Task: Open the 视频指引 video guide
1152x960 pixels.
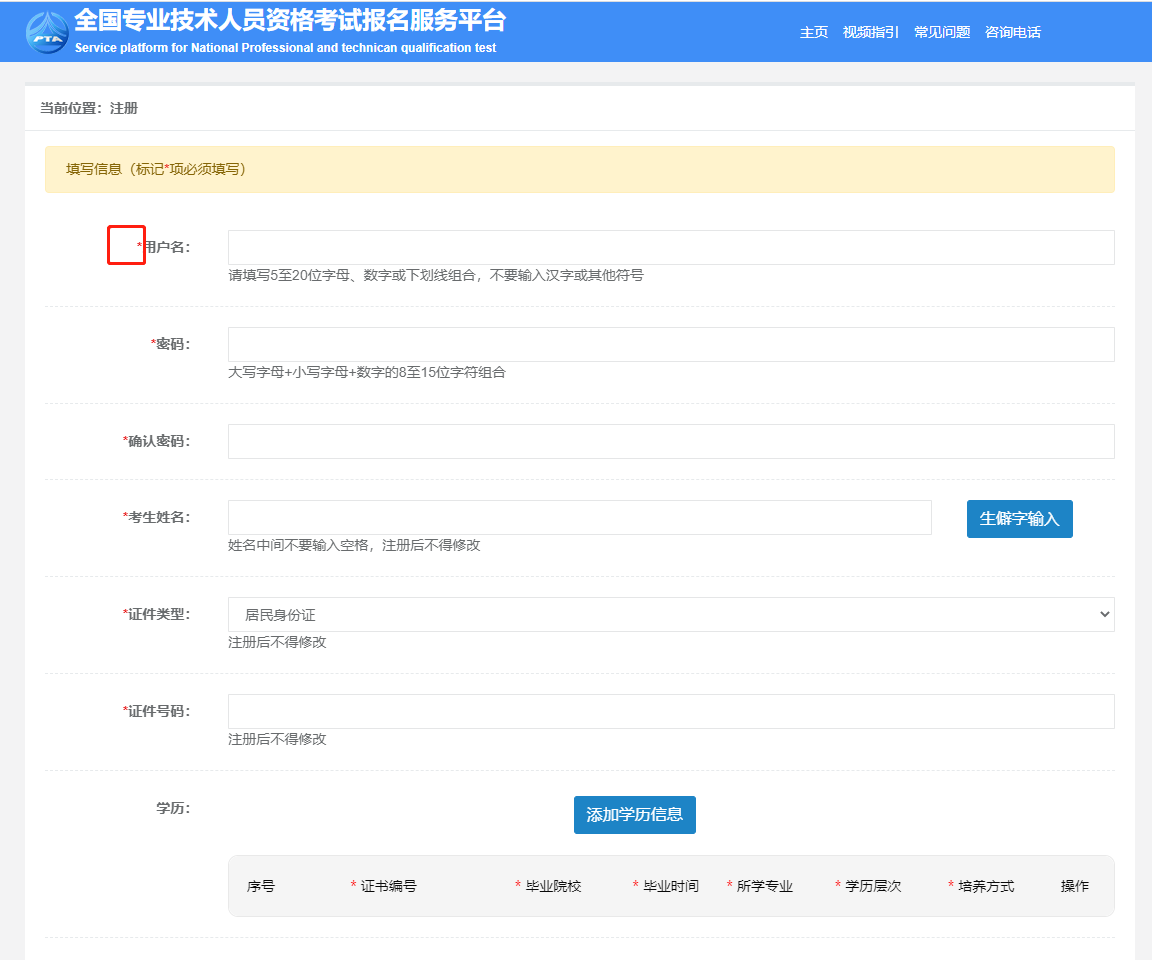Action: 870,31
